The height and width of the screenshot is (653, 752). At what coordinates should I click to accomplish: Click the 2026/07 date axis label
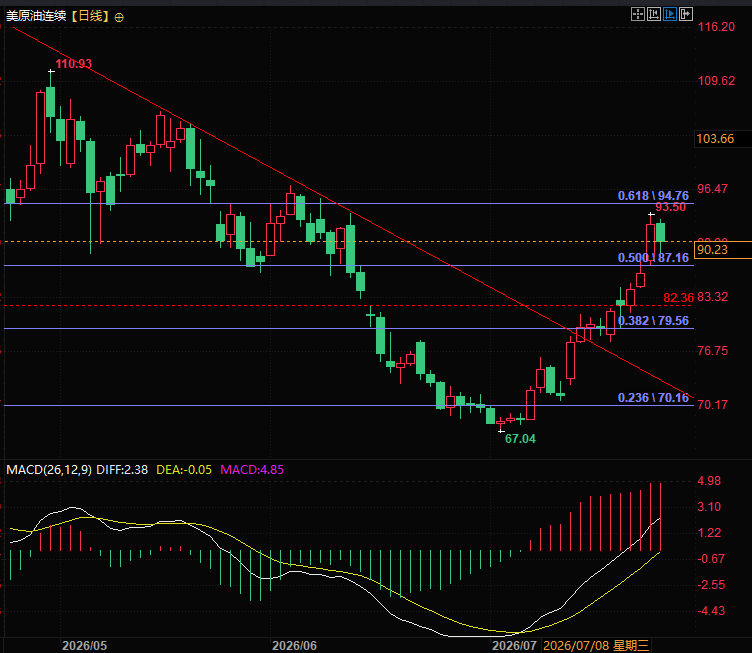click(x=515, y=646)
